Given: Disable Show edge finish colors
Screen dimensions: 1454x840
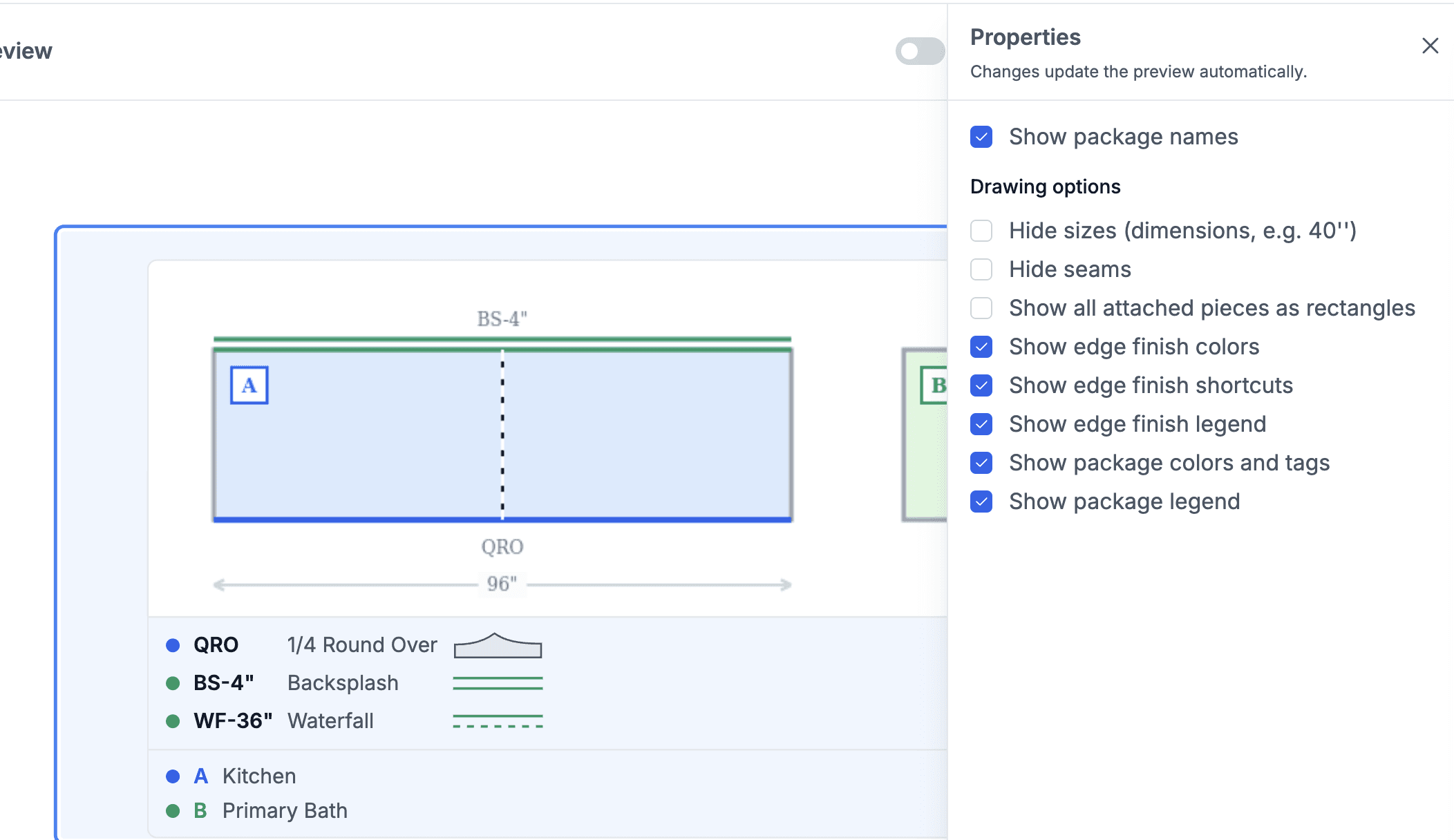Looking at the screenshot, I should pos(981,347).
